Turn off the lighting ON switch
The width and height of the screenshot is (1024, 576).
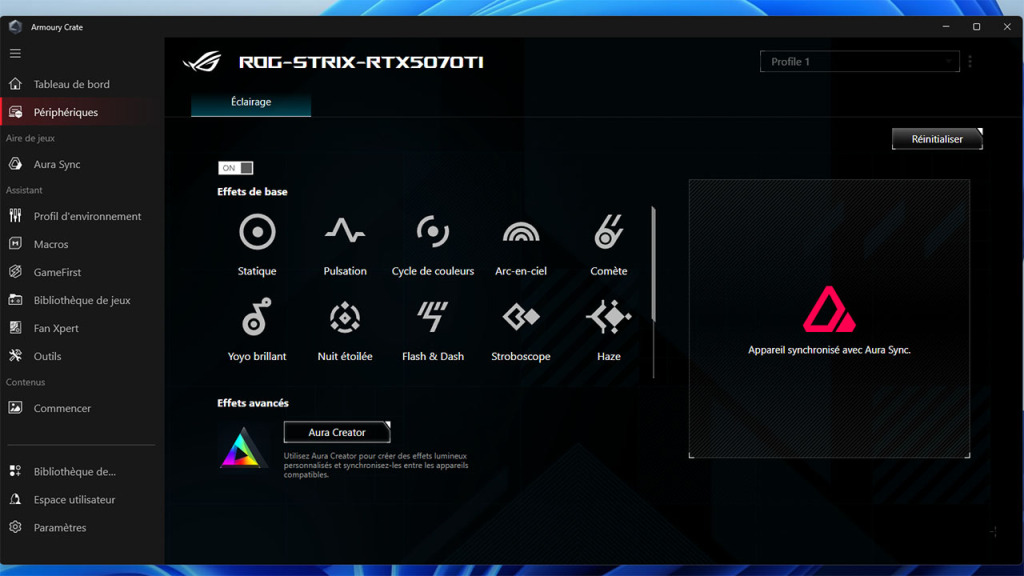pos(235,168)
